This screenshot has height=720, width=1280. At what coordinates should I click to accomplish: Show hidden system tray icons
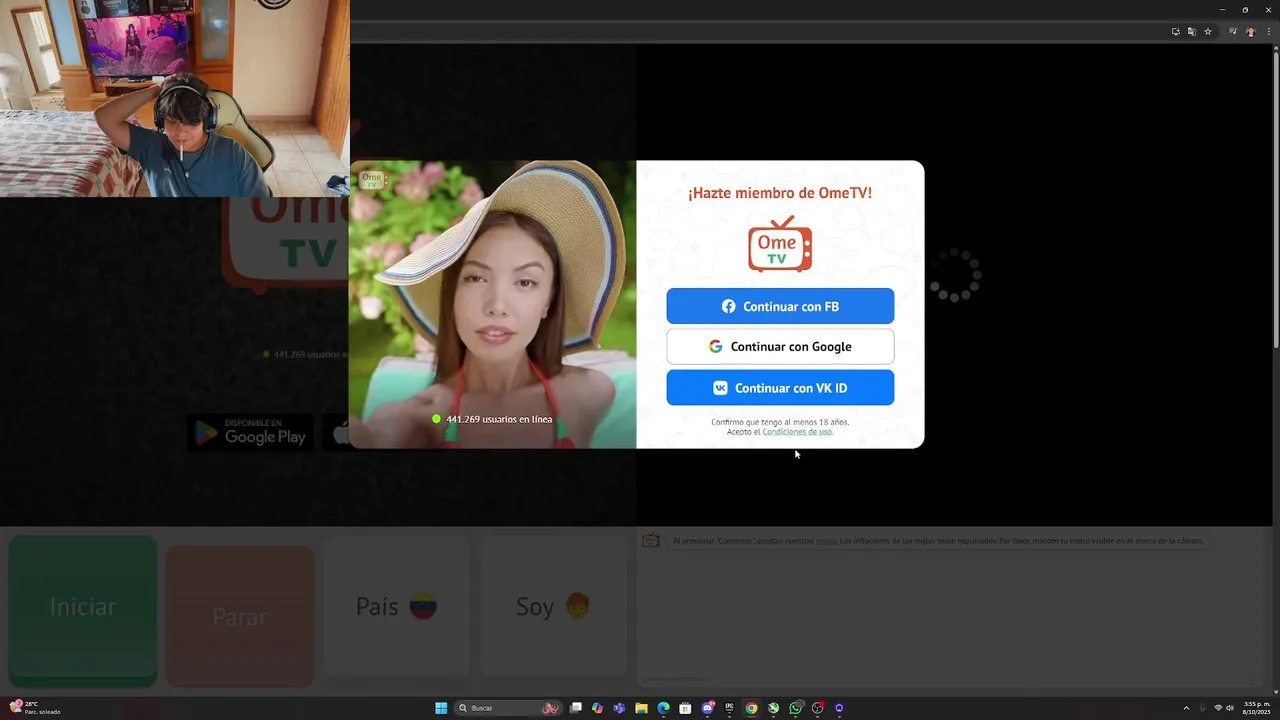[1186, 708]
